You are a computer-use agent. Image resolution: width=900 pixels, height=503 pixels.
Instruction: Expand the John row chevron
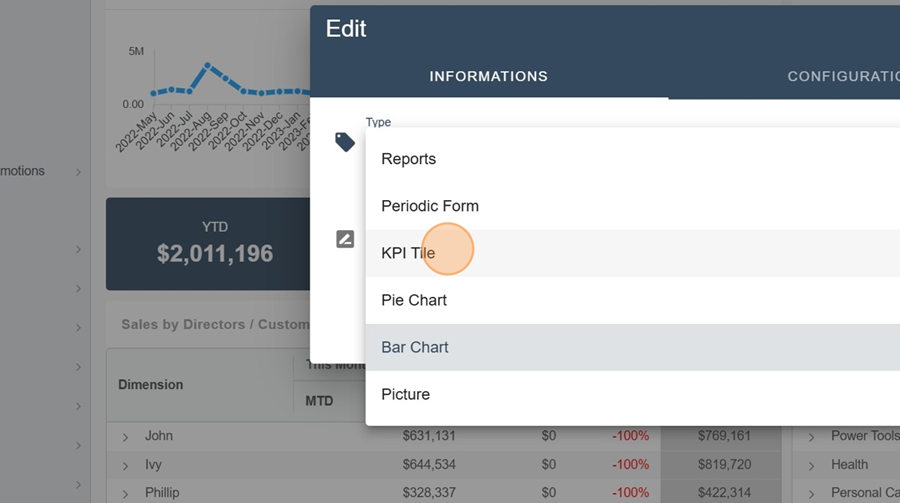point(126,437)
